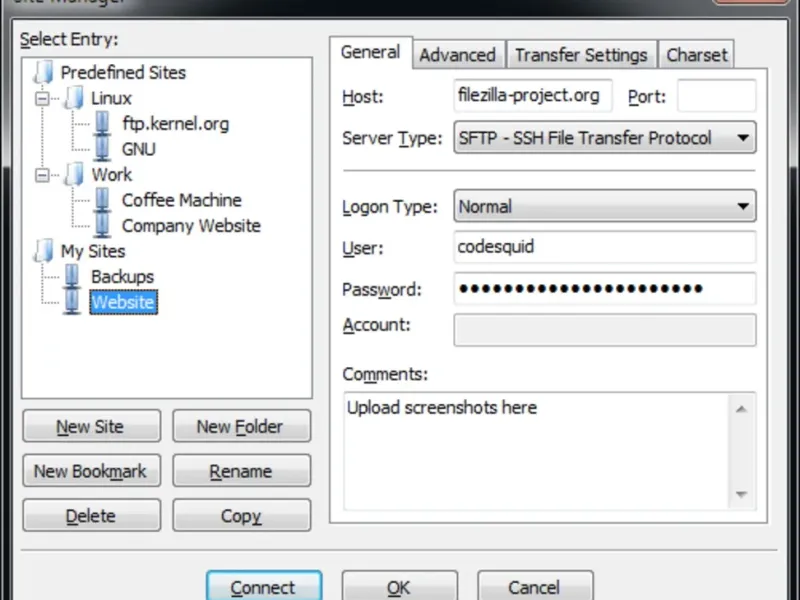Click the Port input field

point(716,95)
